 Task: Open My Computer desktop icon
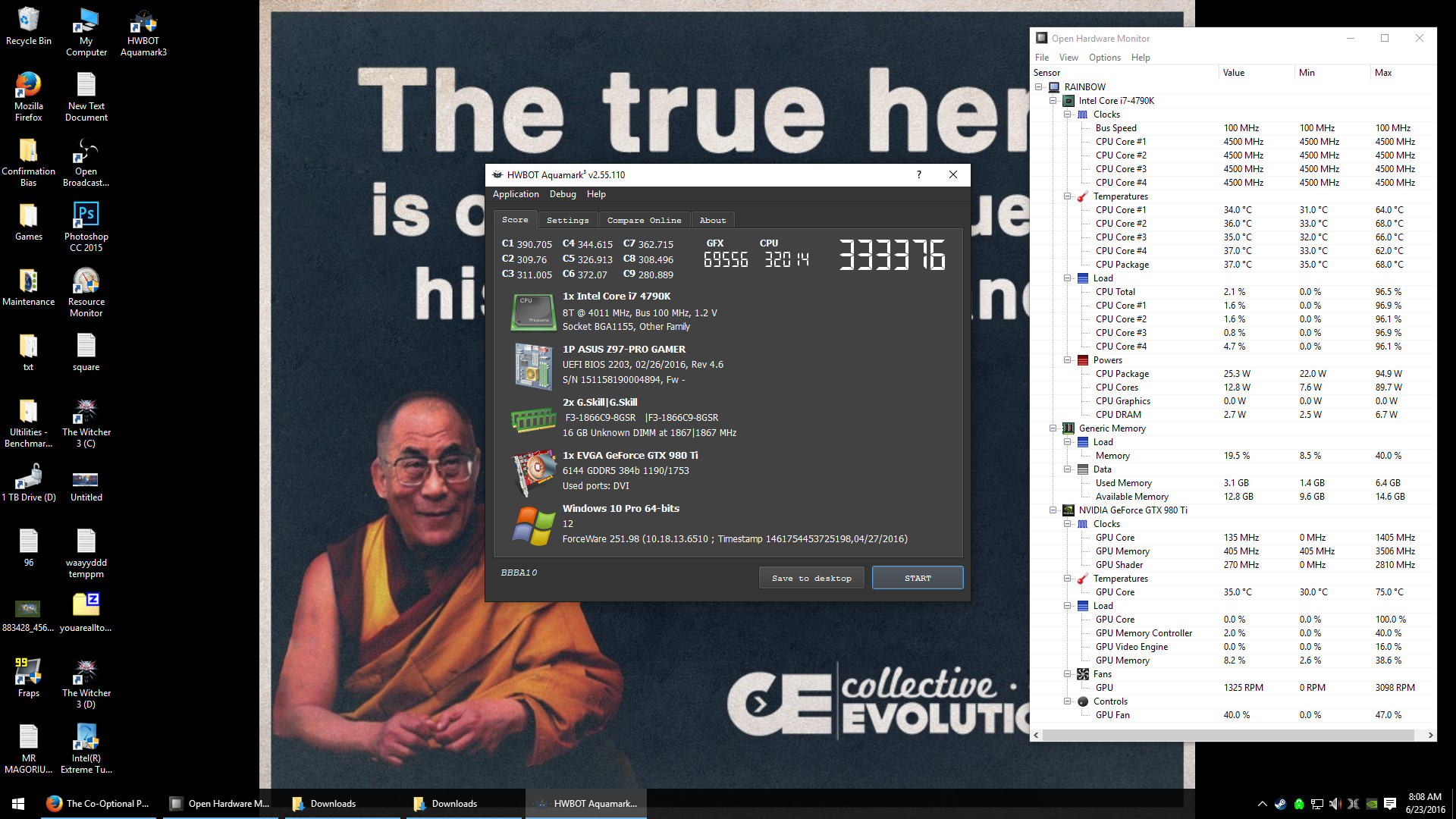(x=86, y=32)
